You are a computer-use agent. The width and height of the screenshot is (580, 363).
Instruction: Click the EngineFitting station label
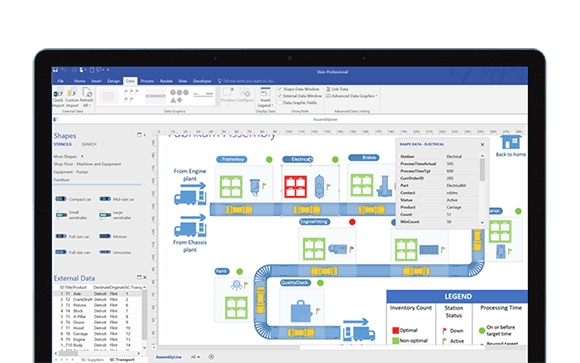point(314,222)
